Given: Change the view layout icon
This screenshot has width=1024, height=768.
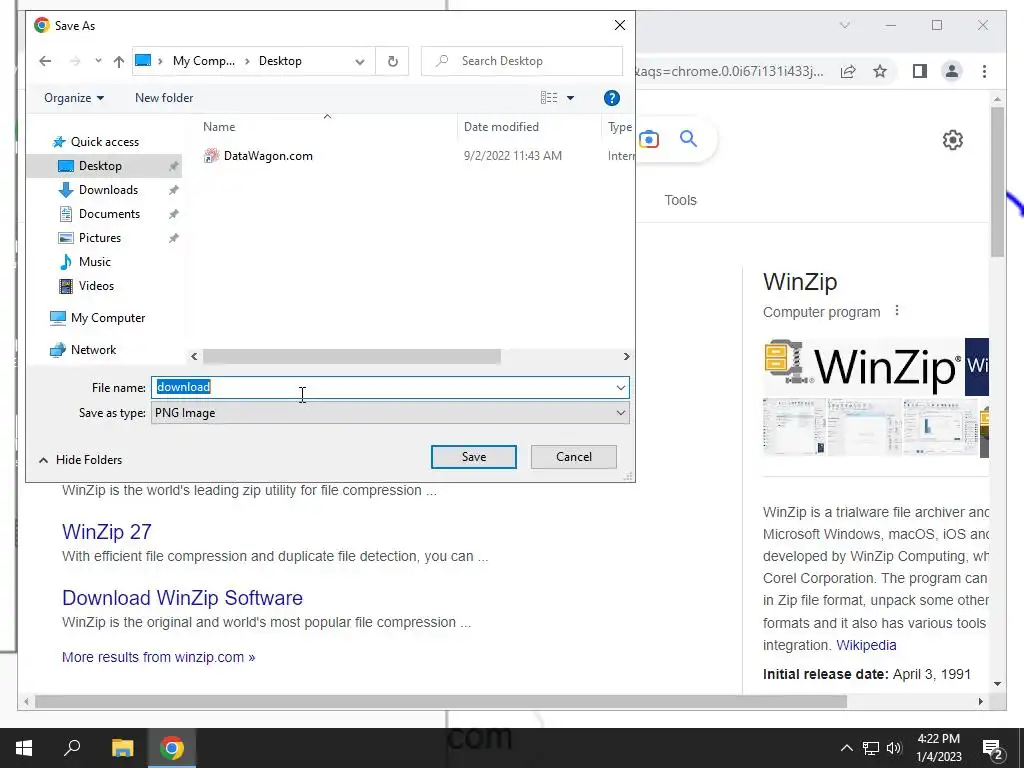Looking at the screenshot, I should point(549,98).
